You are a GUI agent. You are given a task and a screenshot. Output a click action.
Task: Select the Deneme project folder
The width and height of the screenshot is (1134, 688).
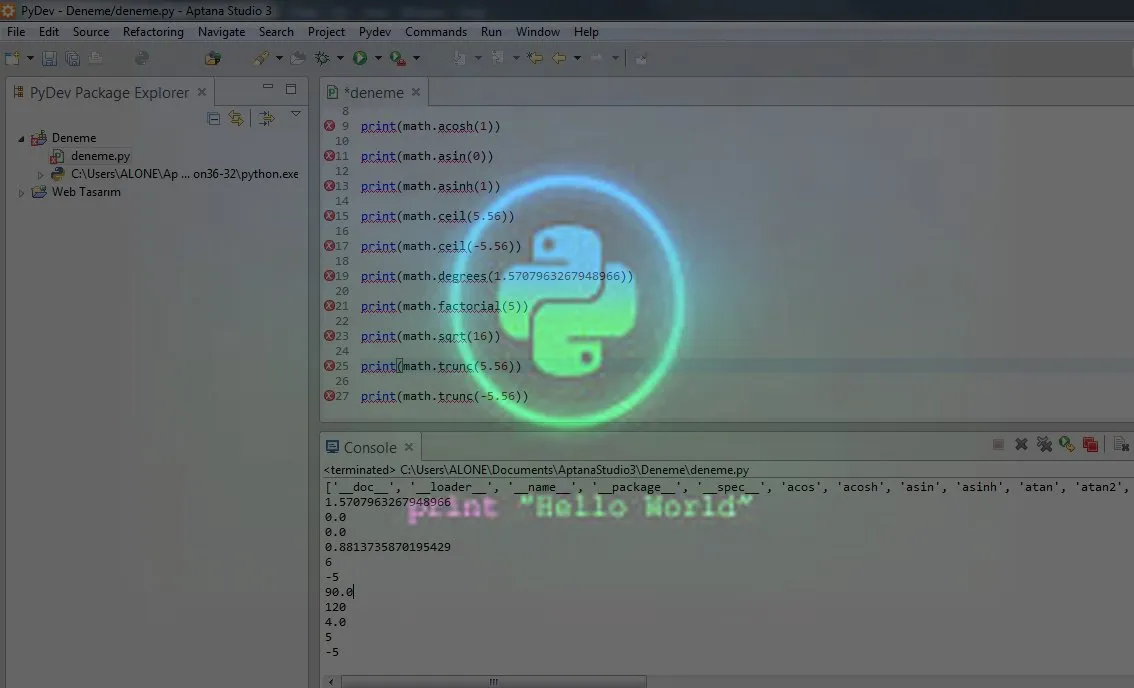pos(74,137)
